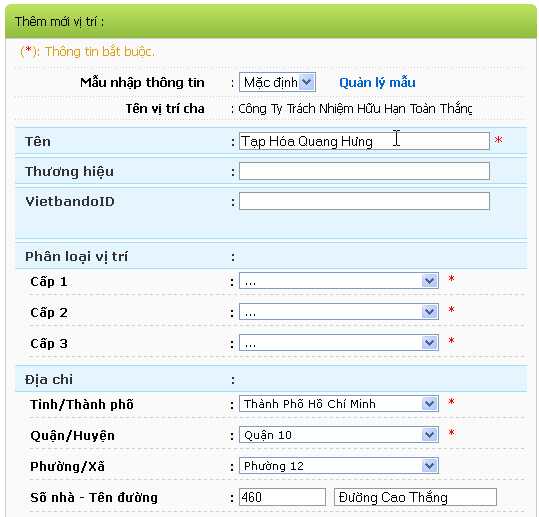Focus the Thương hiệu text field
This screenshot has width=539, height=517.
pyautogui.click(x=364, y=171)
